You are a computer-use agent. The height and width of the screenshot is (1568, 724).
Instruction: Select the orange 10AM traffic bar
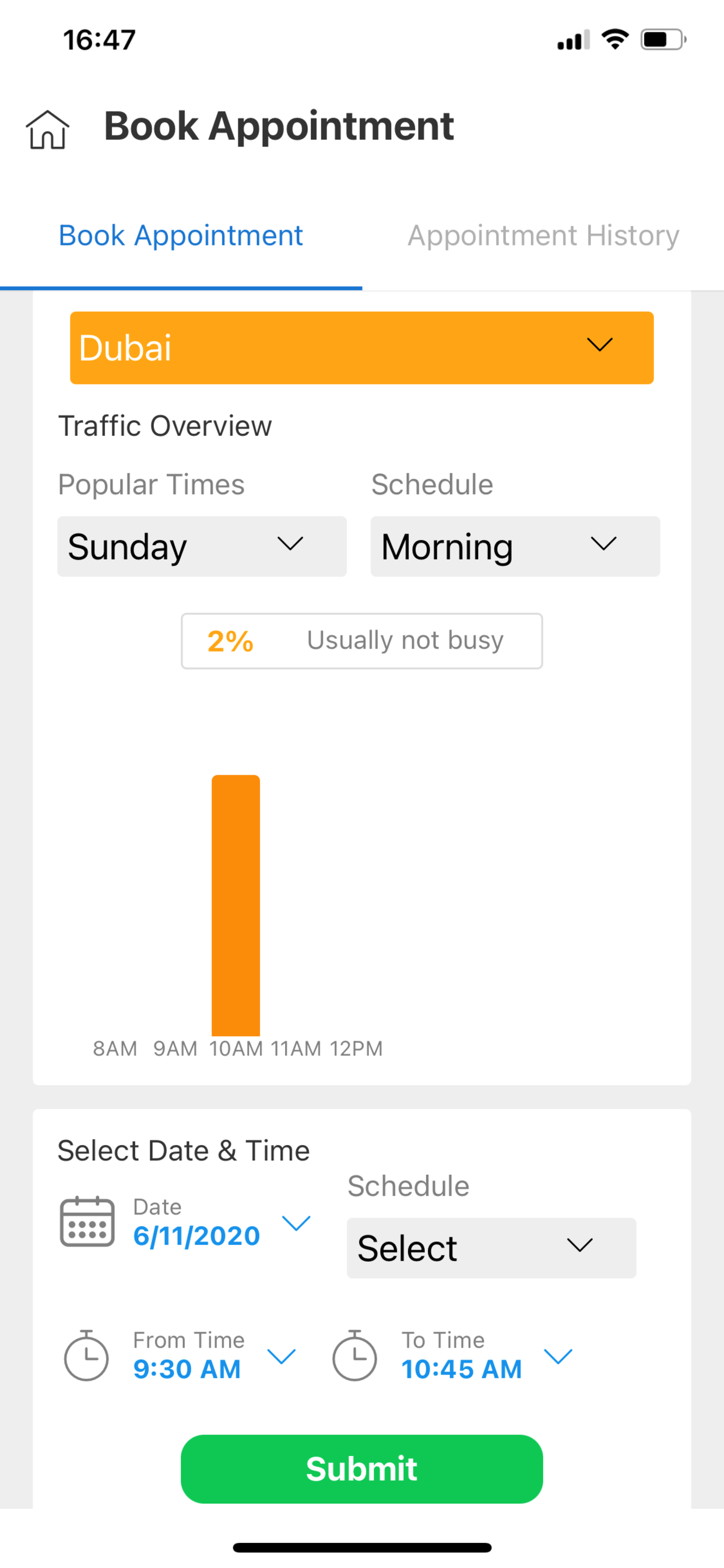(x=236, y=905)
